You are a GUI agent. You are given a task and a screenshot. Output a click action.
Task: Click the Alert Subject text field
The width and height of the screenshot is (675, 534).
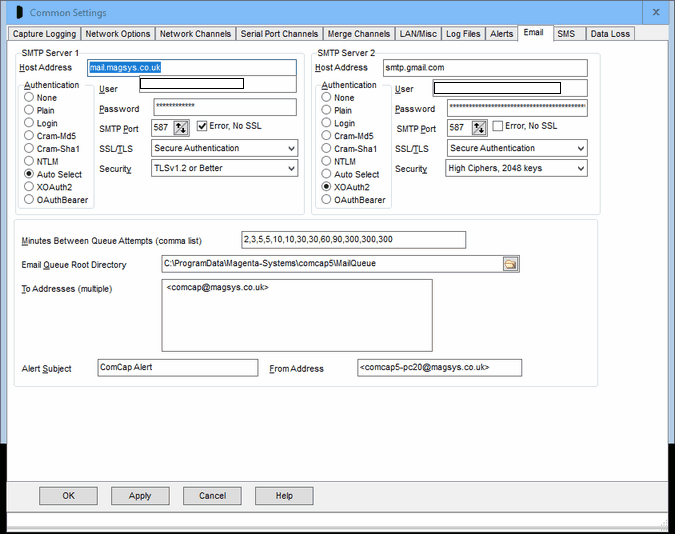pos(177,368)
